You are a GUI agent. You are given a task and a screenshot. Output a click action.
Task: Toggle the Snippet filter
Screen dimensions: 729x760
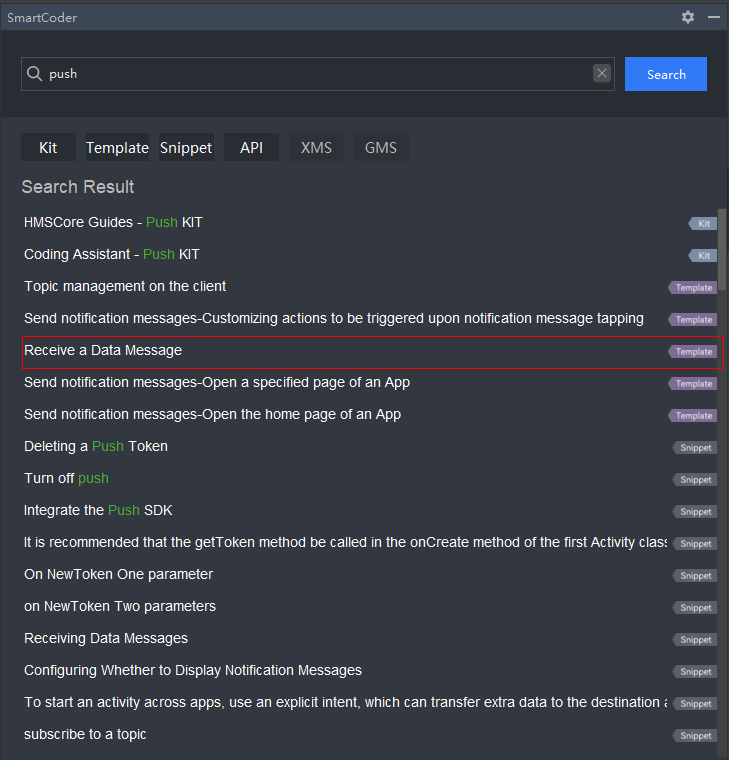186,147
